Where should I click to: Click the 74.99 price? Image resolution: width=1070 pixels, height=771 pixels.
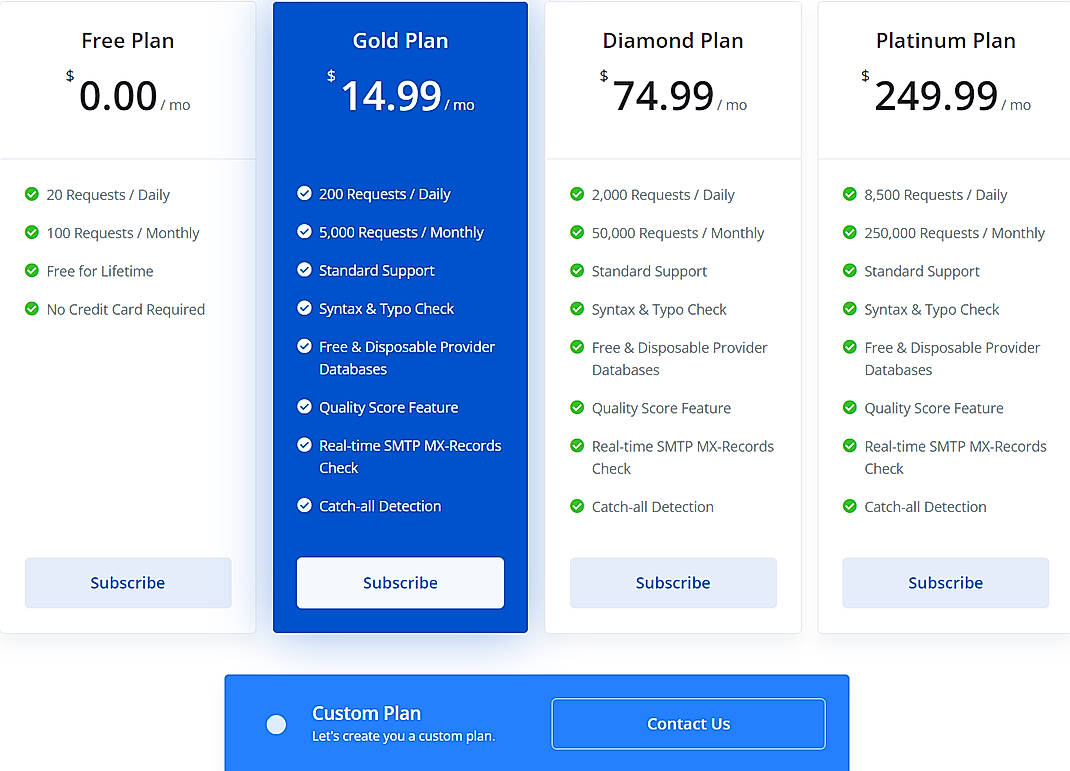tap(663, 96)
